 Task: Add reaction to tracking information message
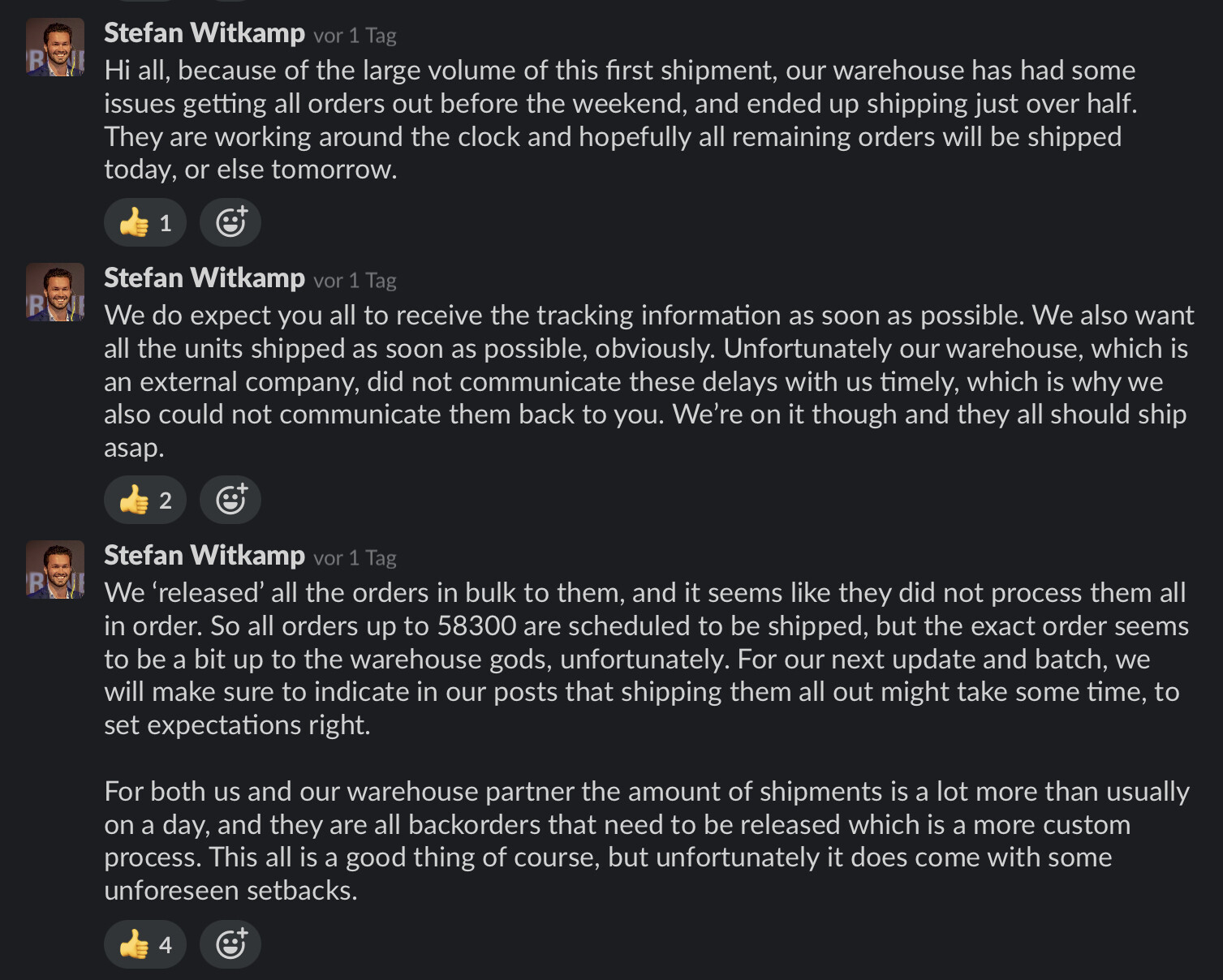pos(230,500)
